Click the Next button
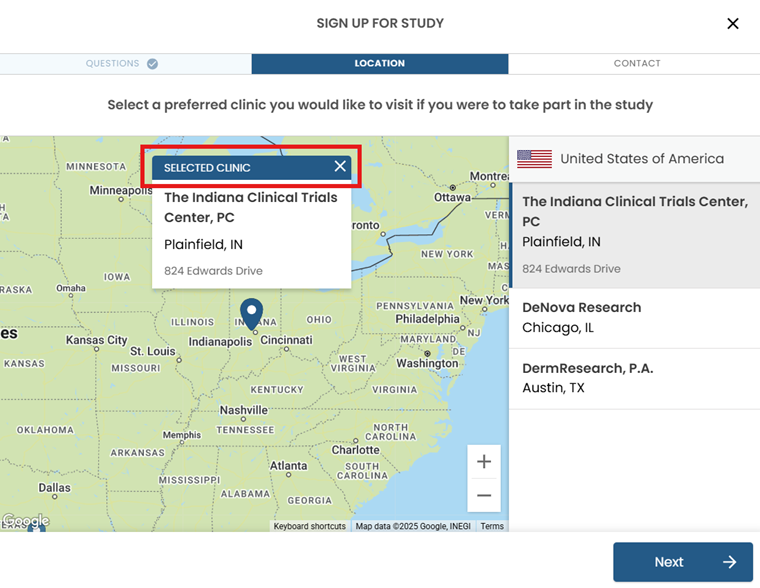 pos(682,562)
